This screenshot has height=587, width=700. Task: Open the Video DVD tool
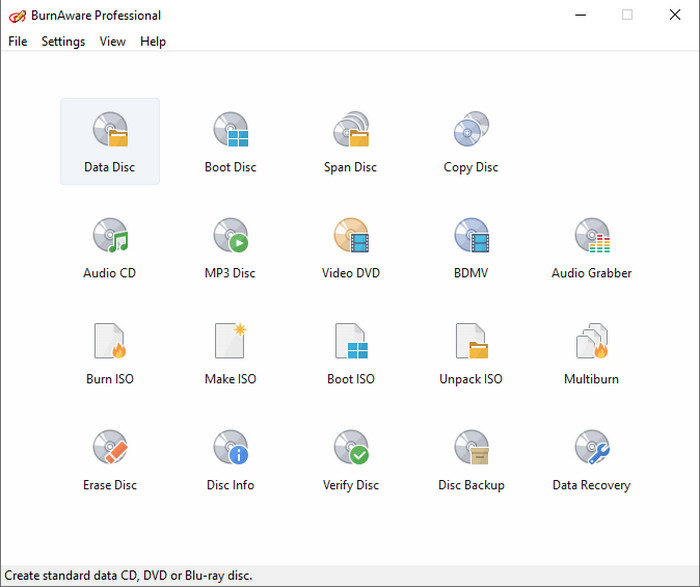[x=350, y=238]
